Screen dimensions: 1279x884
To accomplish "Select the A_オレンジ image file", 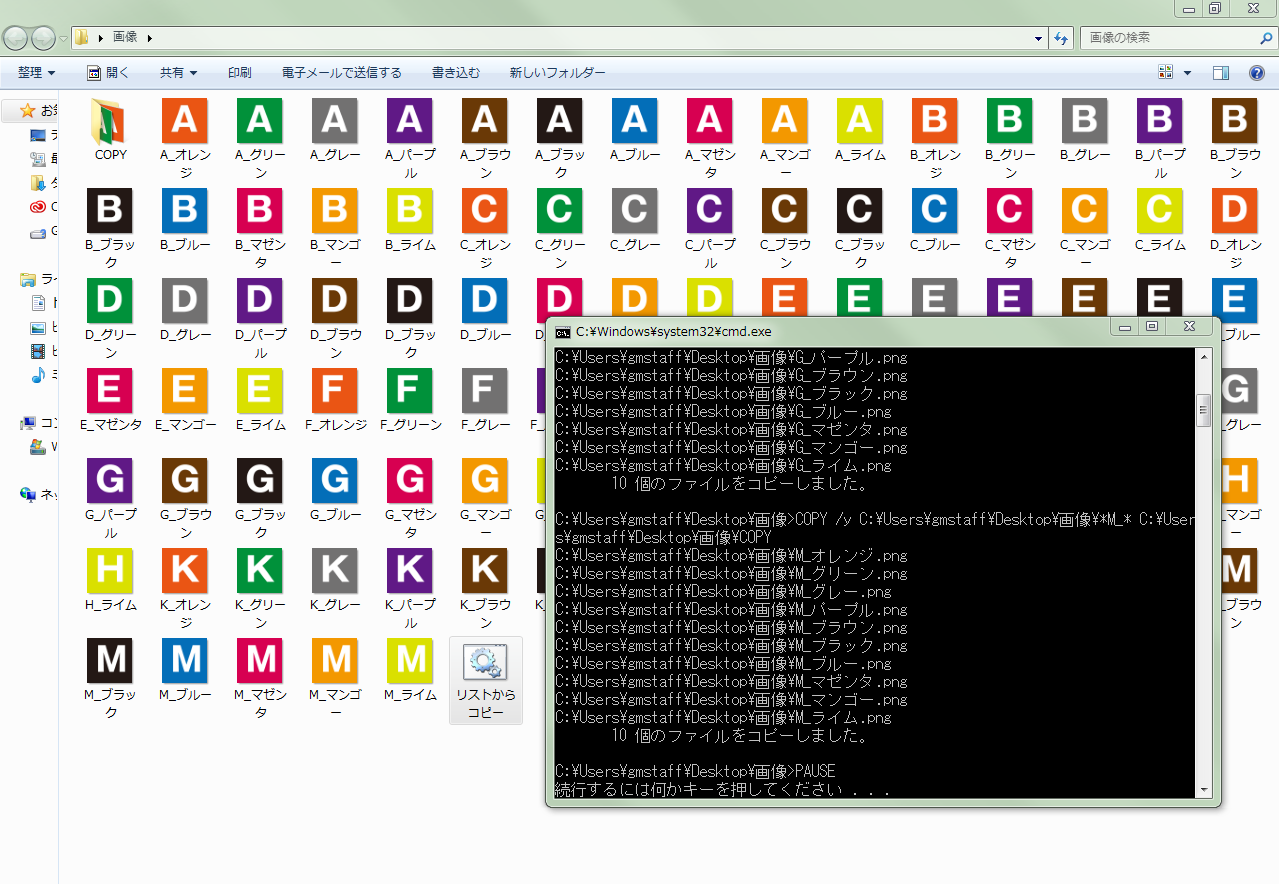I will (184, 121).
